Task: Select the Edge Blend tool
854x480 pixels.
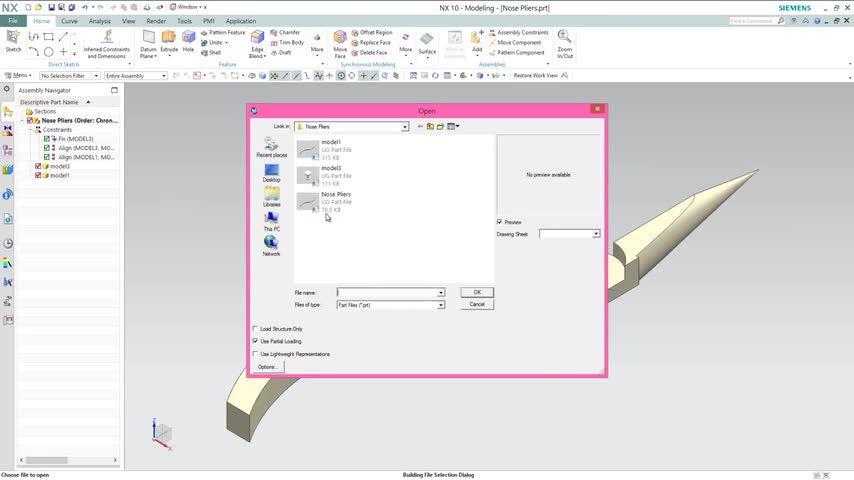Action: click(257, 44)
